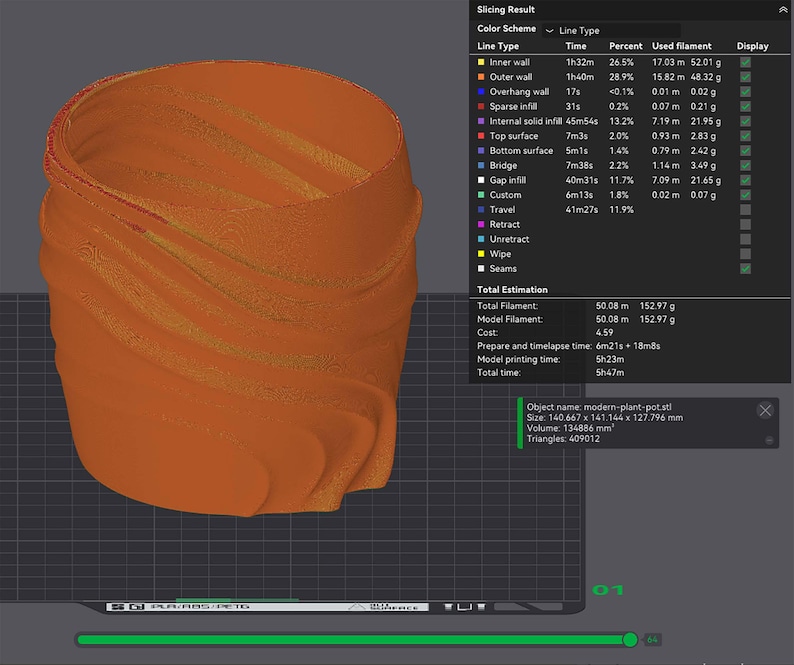Screen dimensions: 794x665
Task: Click the Total Filament 50.08 m value
Action: [612, 306]
